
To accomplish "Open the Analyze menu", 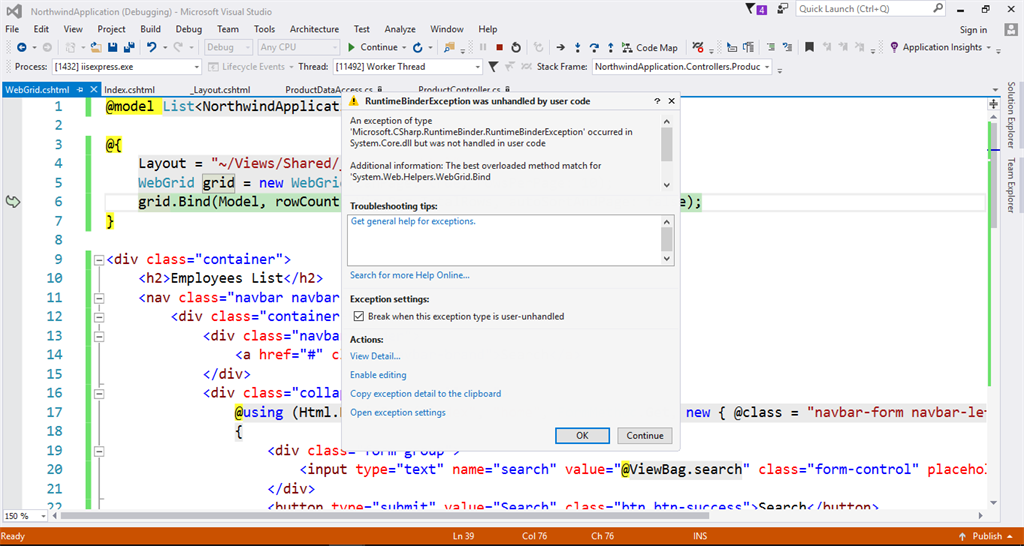I will pos(400,29).
